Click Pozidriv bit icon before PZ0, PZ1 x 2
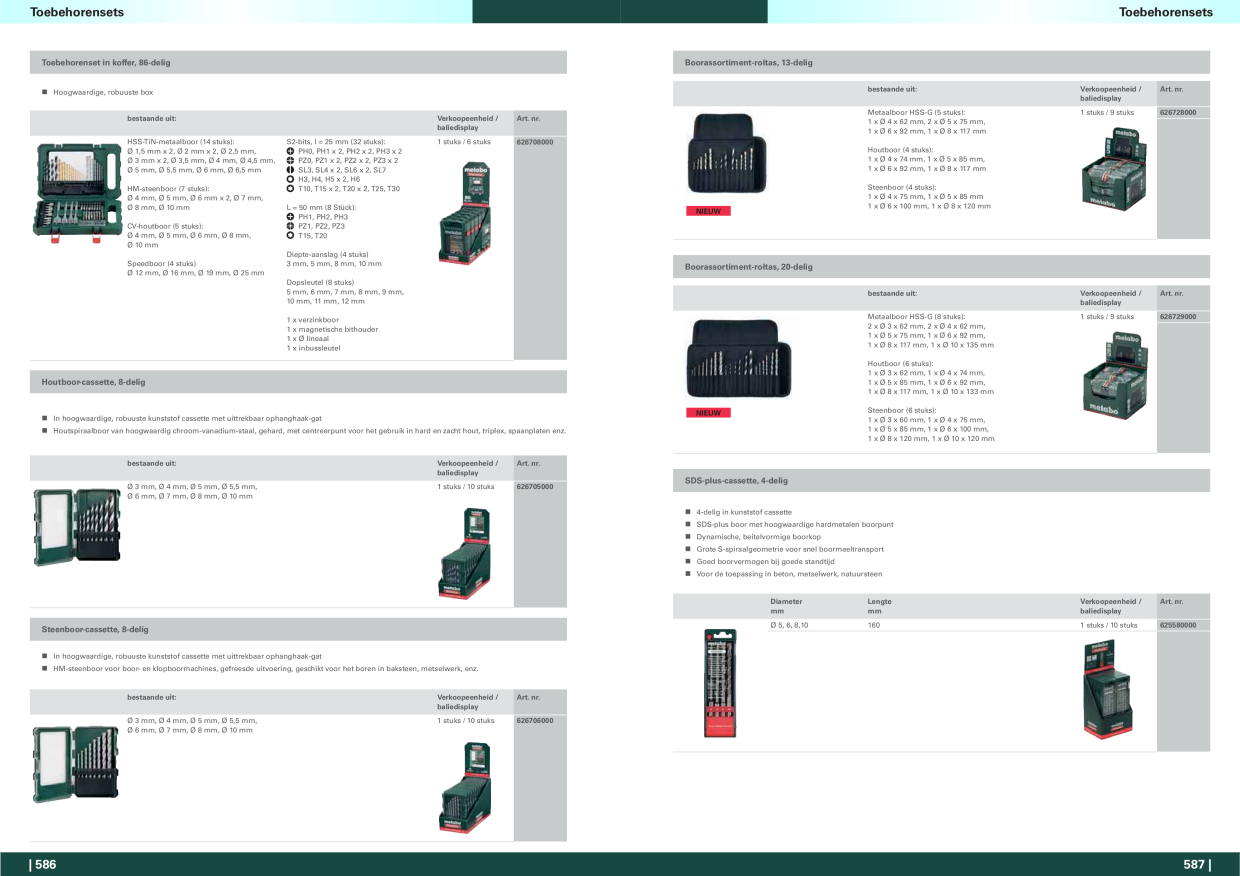1240x876 pixels. [290, 160]
